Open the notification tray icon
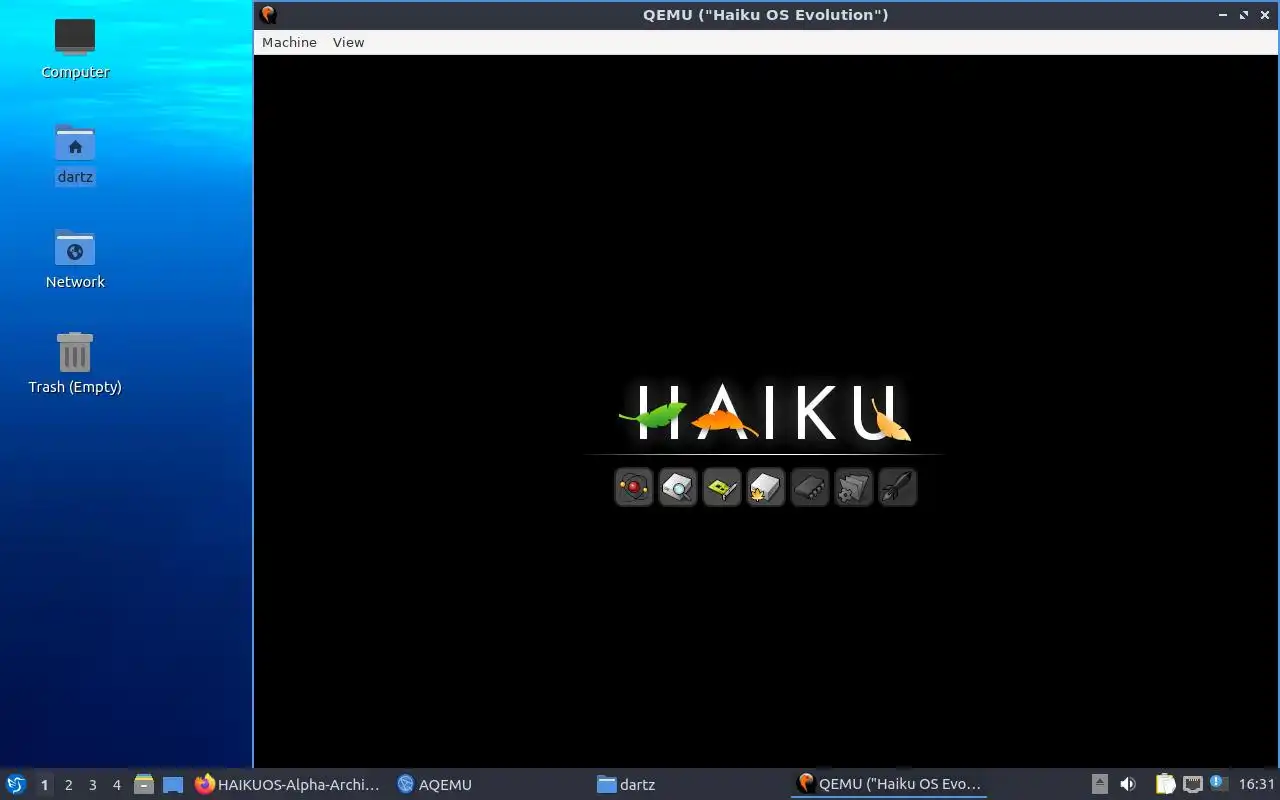Image resolution: width=1280 pixels, height=800 pixels. [x=1218, y=783]
